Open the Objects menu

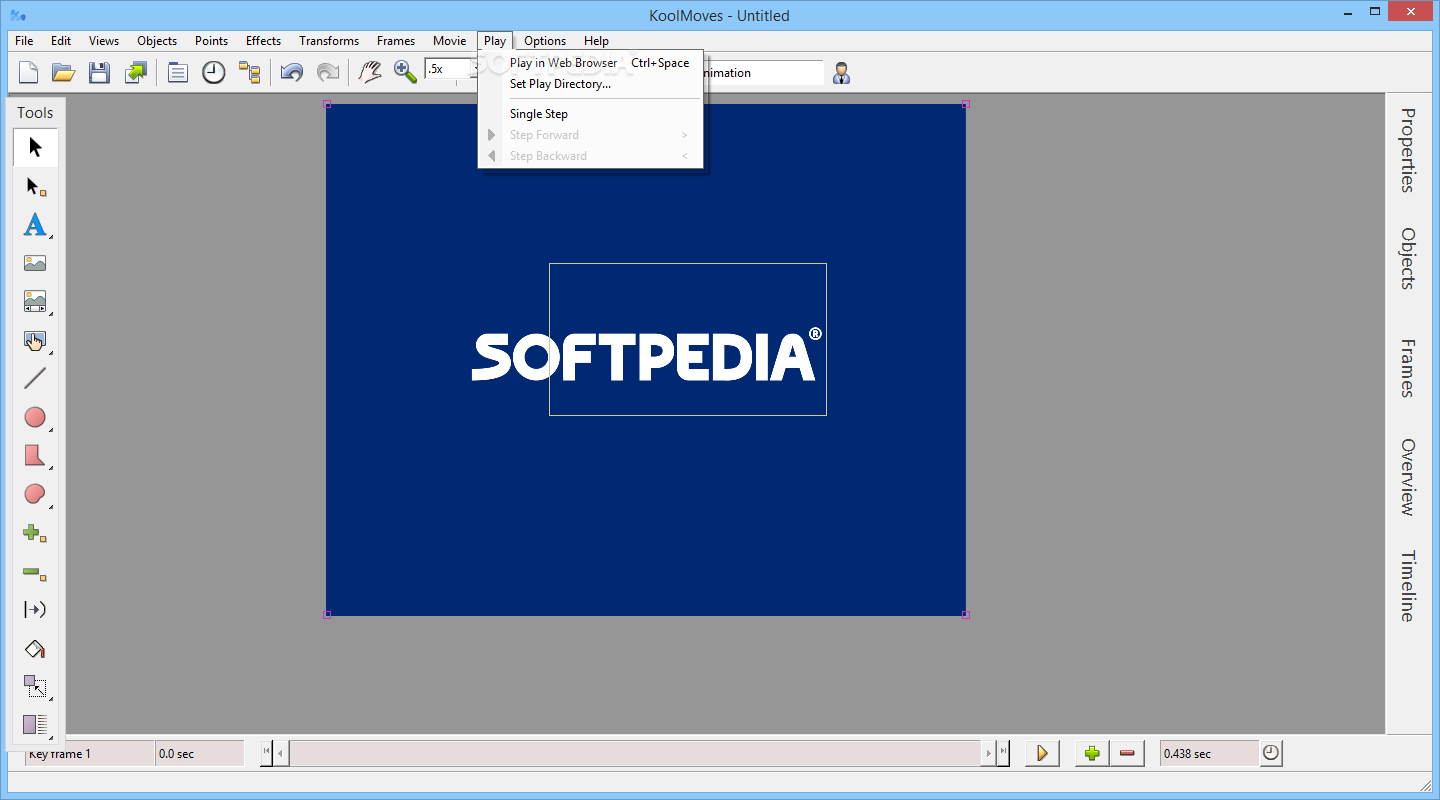157,41
